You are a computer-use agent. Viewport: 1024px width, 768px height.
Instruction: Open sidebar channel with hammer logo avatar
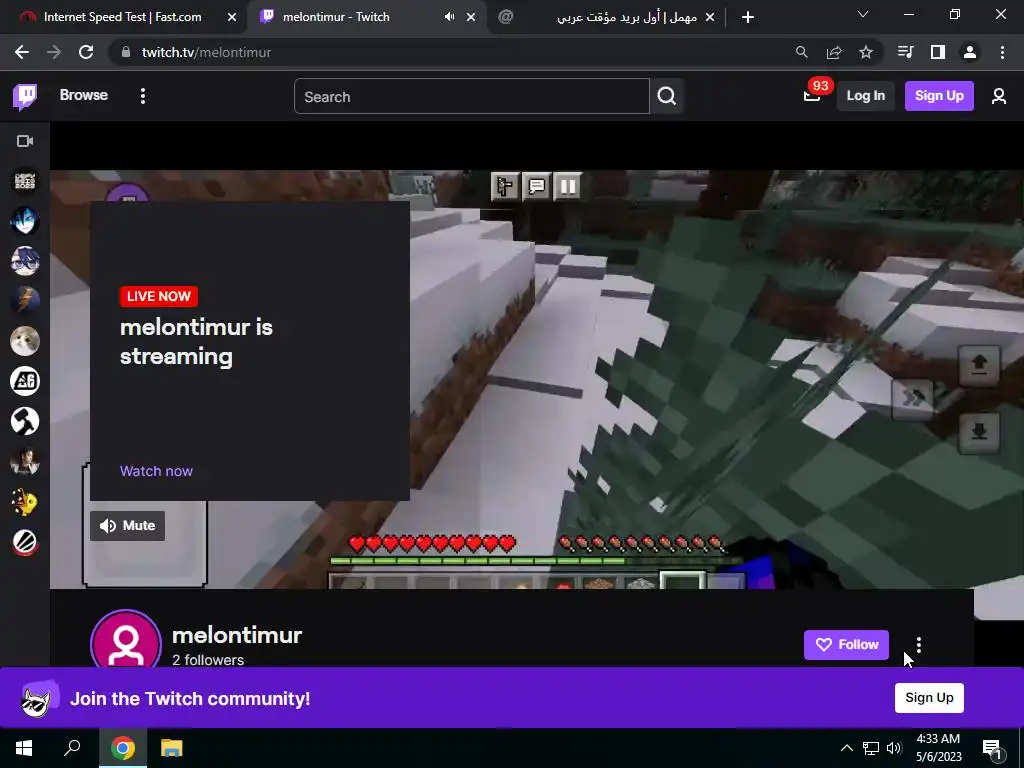tap(25, 421)
